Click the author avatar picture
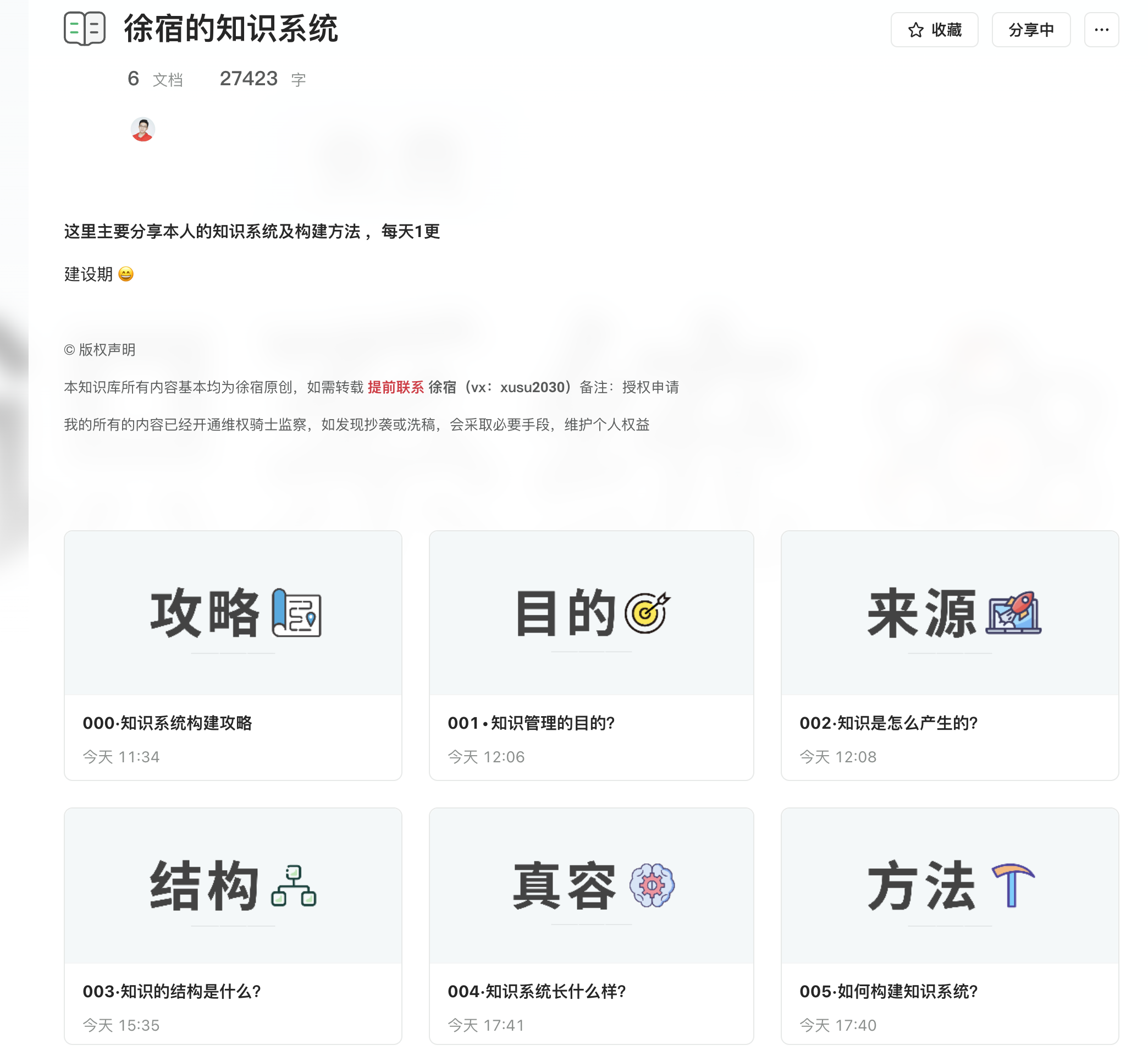The height and width of the screenshot is (1056, 1148). click(143, 129)
